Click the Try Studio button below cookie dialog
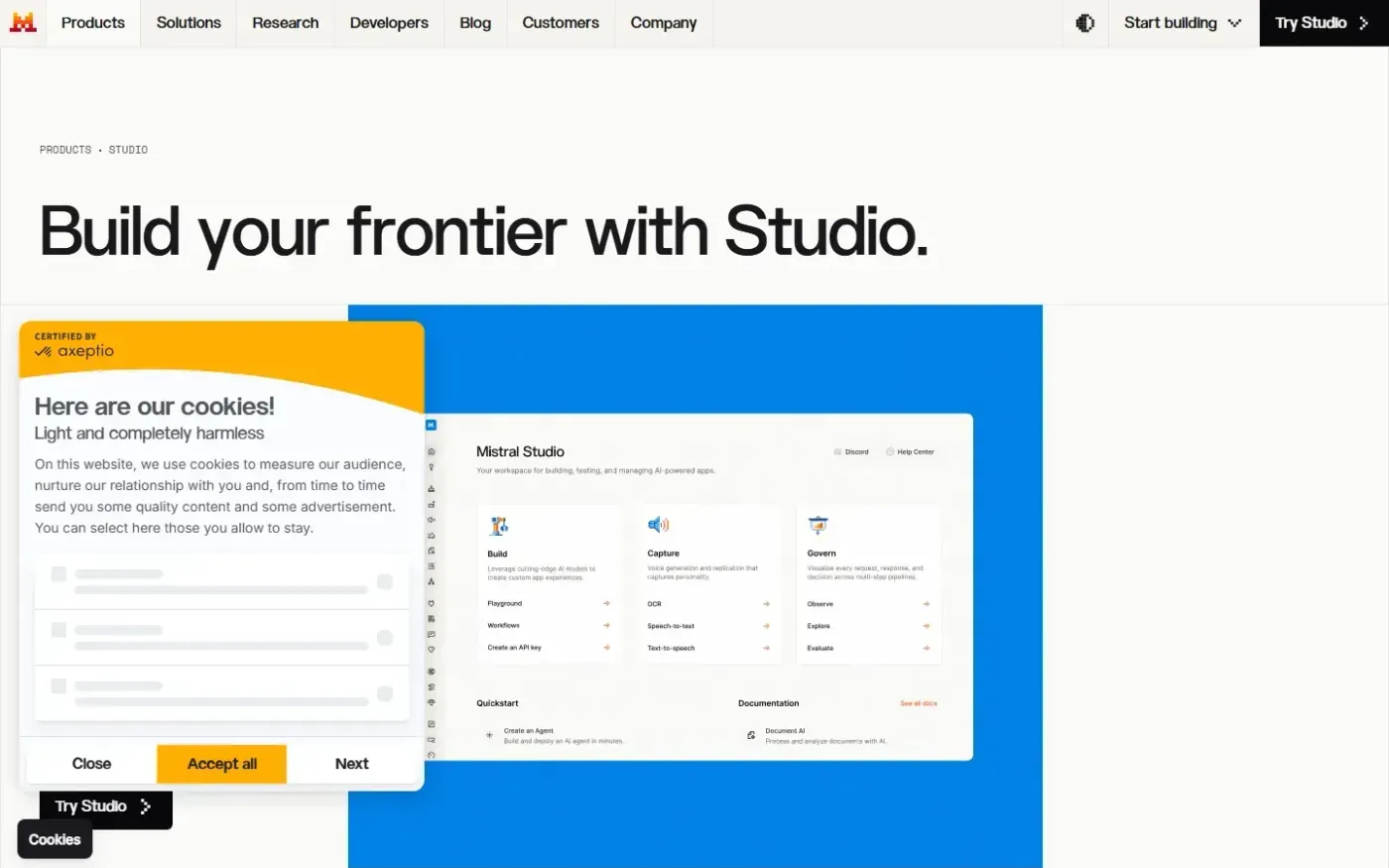 click(105, 807)
